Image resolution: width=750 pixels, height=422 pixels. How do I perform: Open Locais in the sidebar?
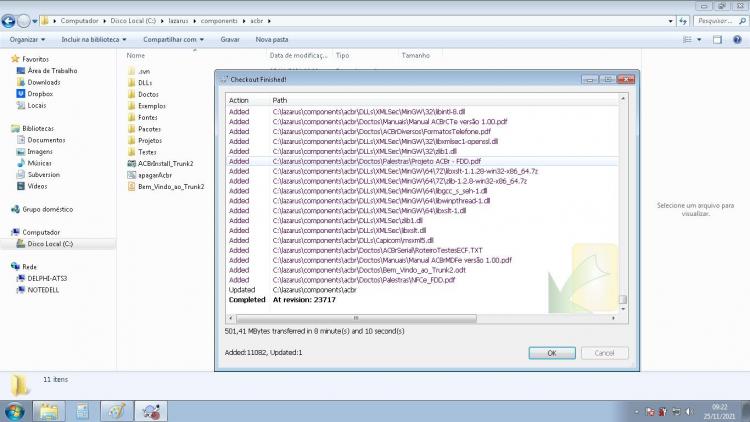click(32, 105)
